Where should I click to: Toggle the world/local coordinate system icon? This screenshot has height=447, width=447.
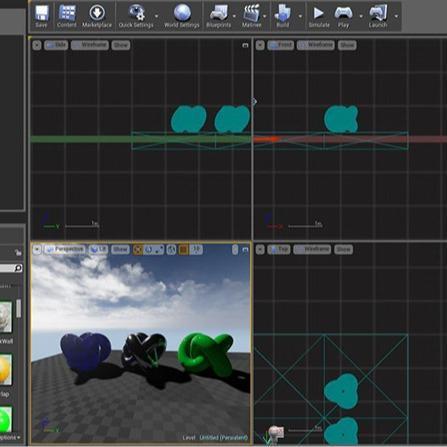(171, 249)
